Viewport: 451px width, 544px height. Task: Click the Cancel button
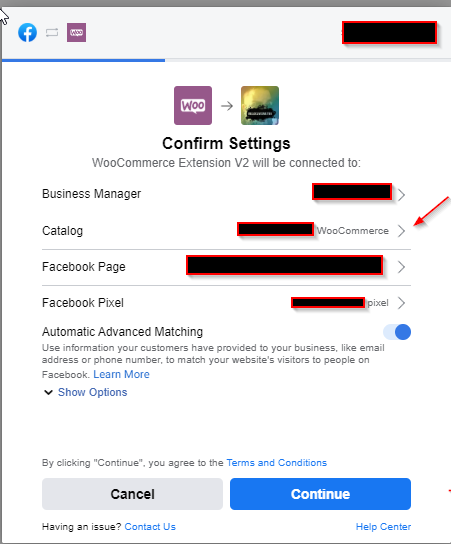[x=132, y=494]
